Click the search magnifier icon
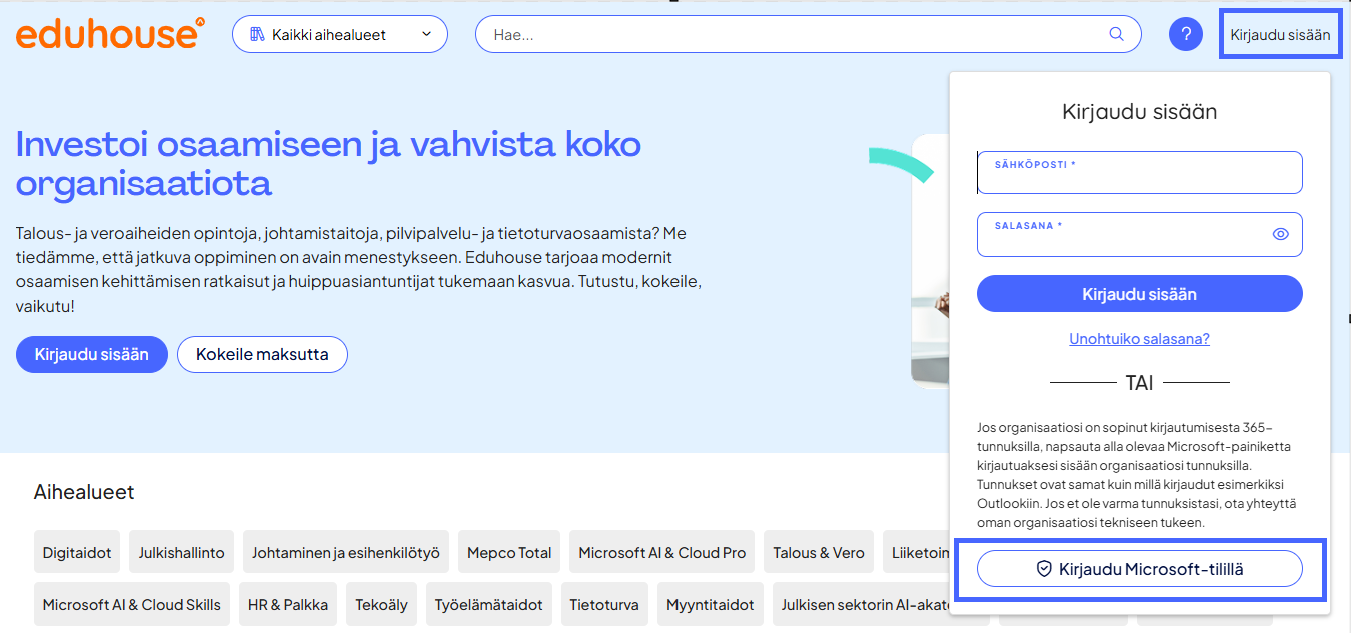This screenshot has height=633, width=1351. tap(1117, 34)
